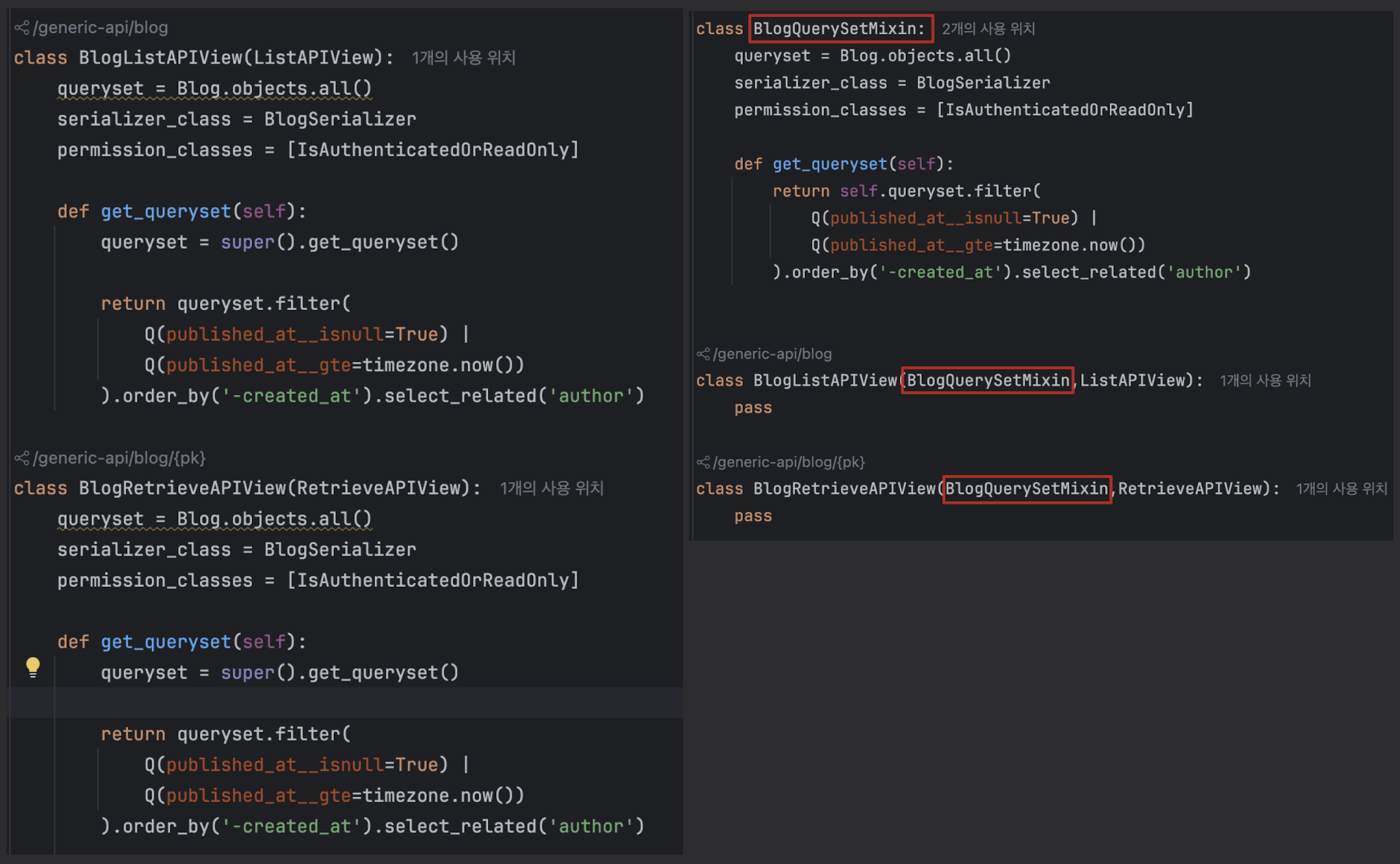Open "2개의 사용 위치" next to BlogQuerySetMixin
Image resolution: width=1400 pixels, height=864 pixels.
(988, 28)
